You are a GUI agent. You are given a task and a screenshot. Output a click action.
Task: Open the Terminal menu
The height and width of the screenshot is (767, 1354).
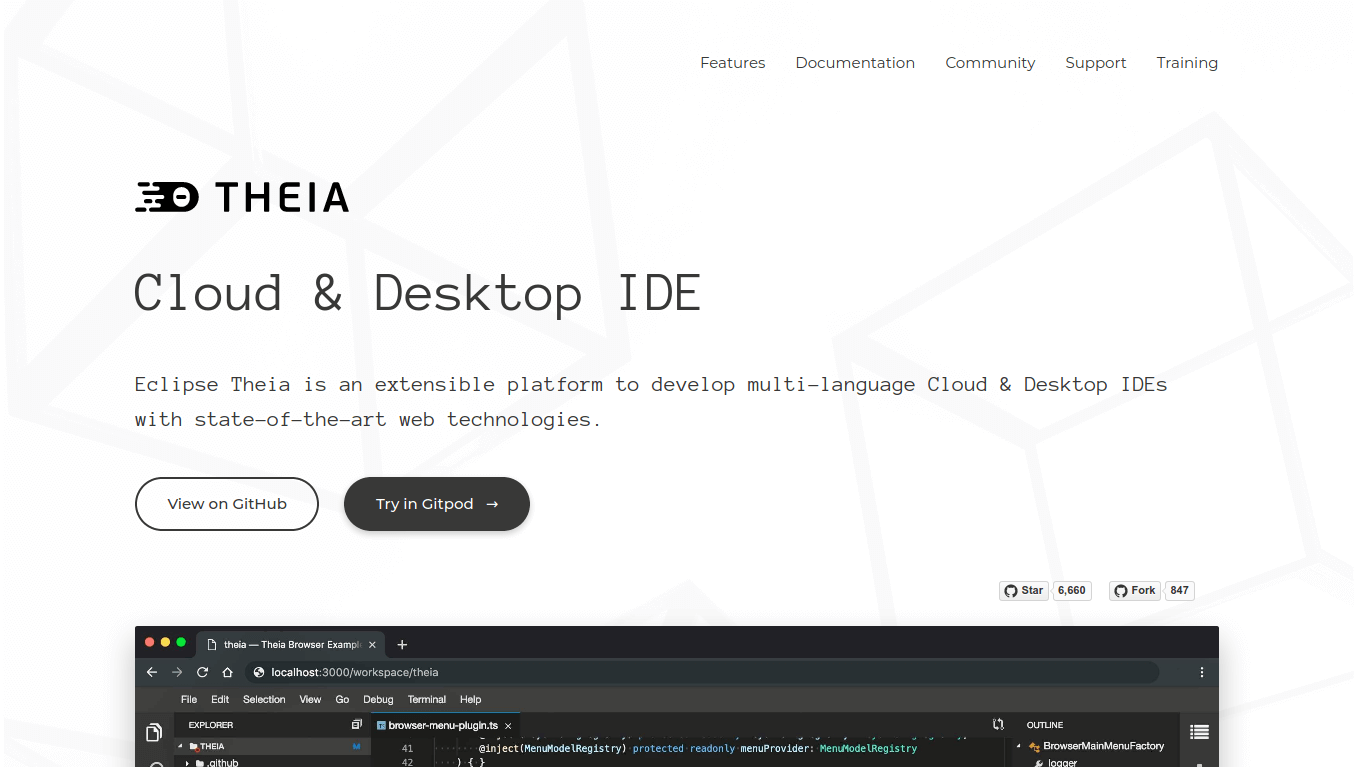pyautogui.click(x=427, y=699)
